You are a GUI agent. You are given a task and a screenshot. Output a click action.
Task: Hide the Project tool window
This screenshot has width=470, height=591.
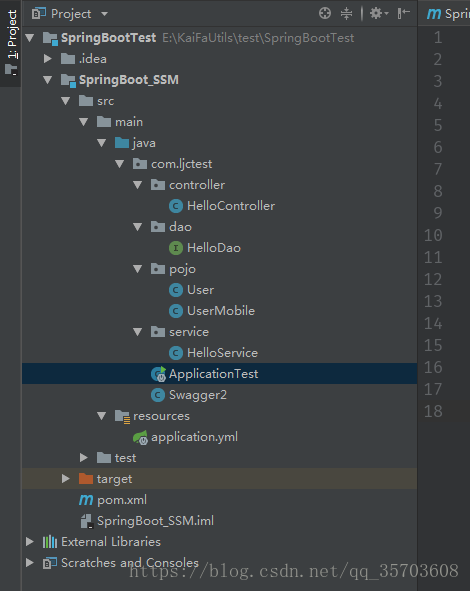[x=404, y=14]
